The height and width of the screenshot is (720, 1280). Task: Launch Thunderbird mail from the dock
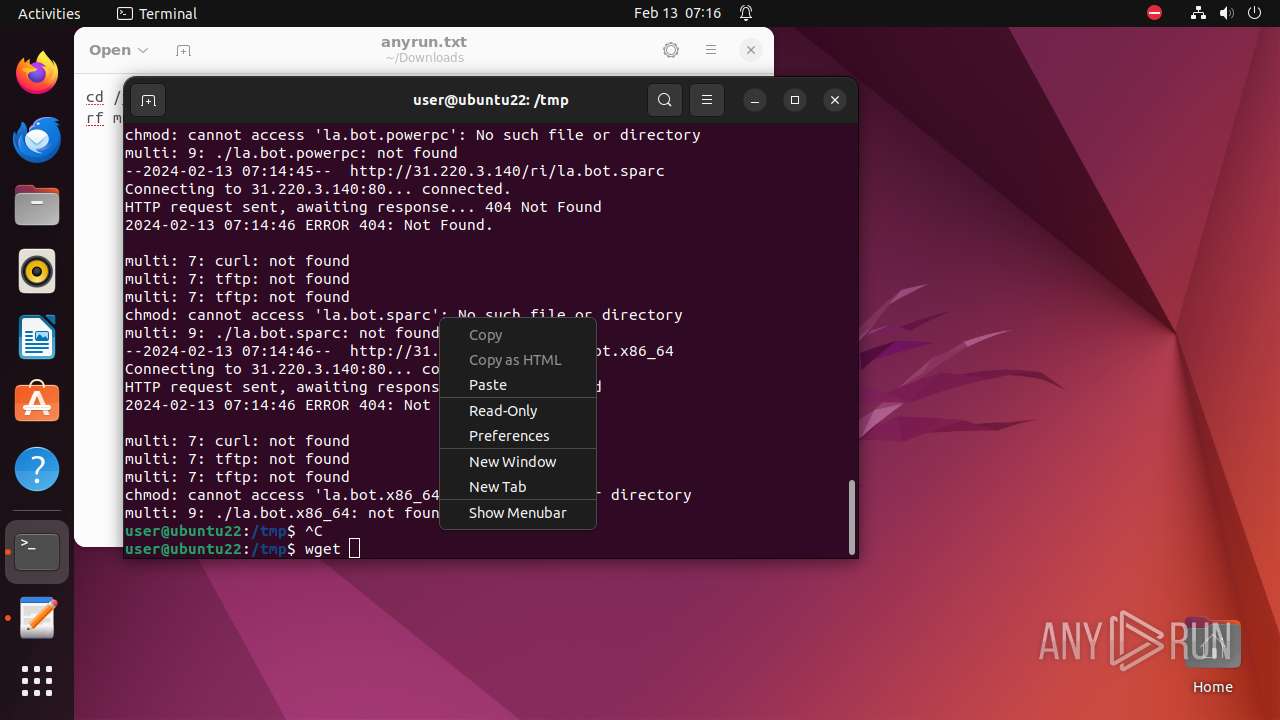[37, 140]
